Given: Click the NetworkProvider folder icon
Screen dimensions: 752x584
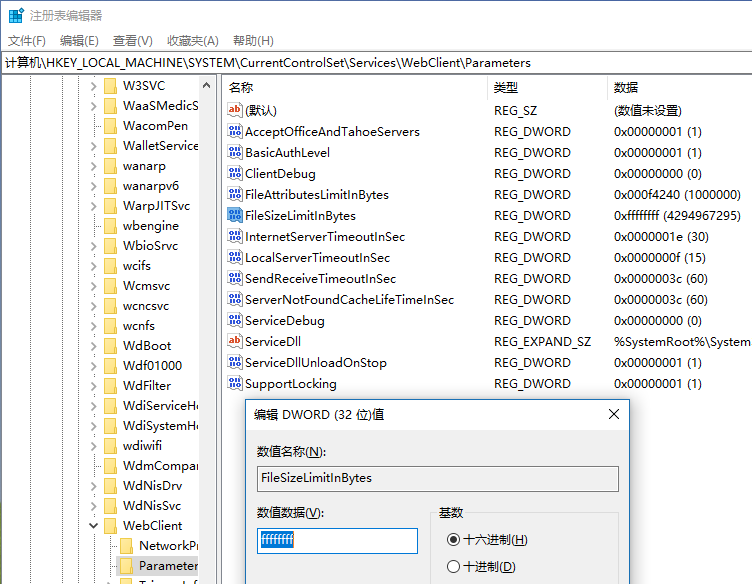Looking at the screenshot, I should point(127,546).
